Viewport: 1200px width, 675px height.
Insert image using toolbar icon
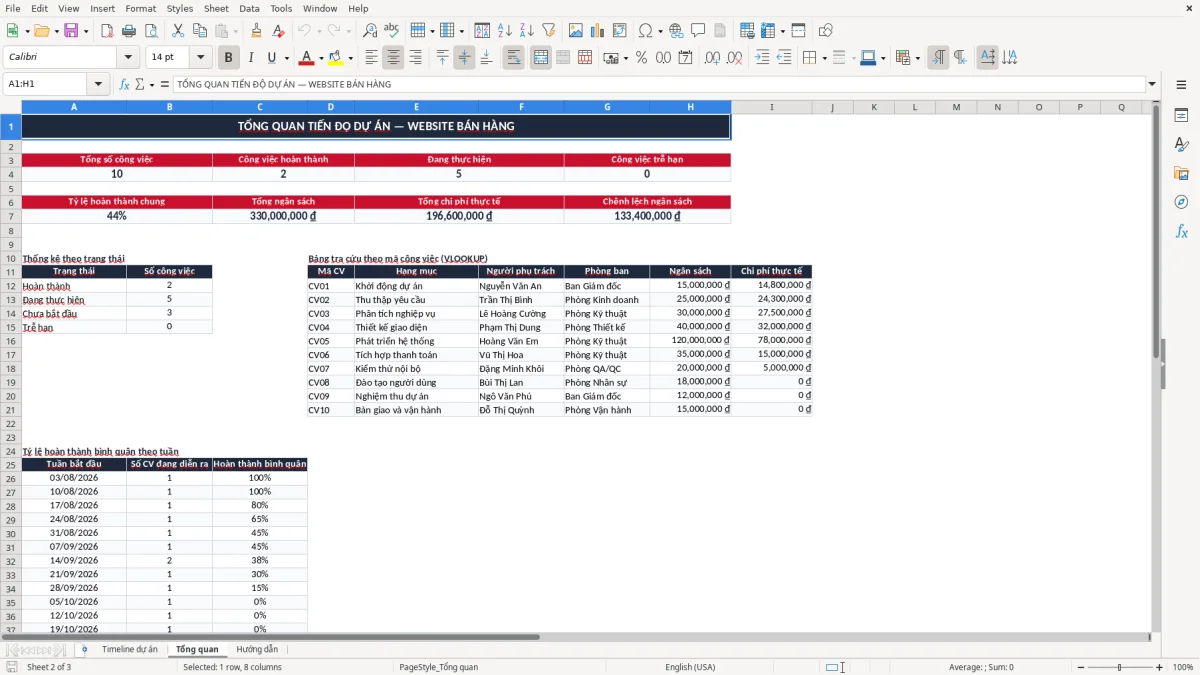point(576,31)
